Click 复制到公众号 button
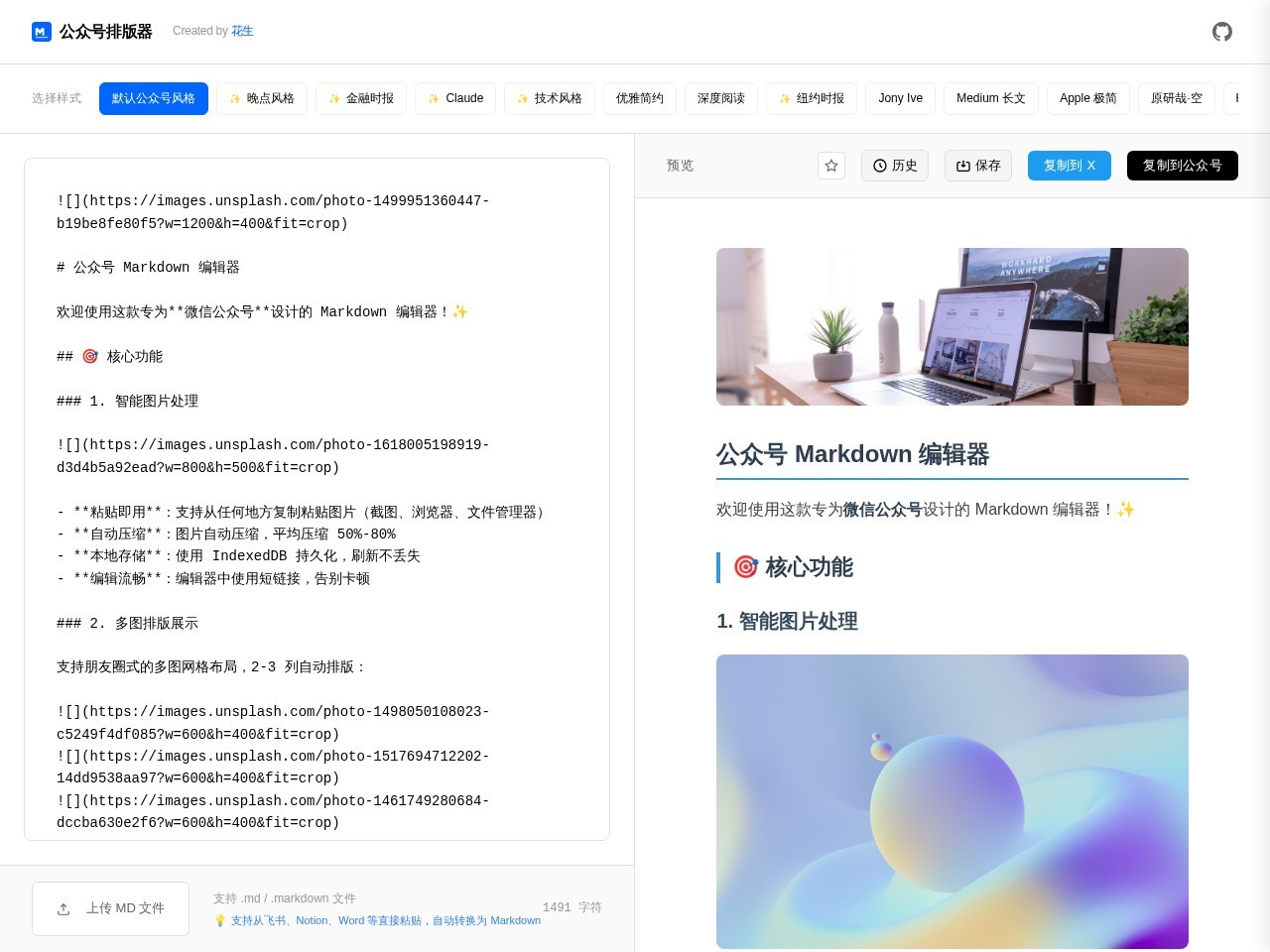This screenshot has width=1270, height=952. click(x=1183, y=166)
